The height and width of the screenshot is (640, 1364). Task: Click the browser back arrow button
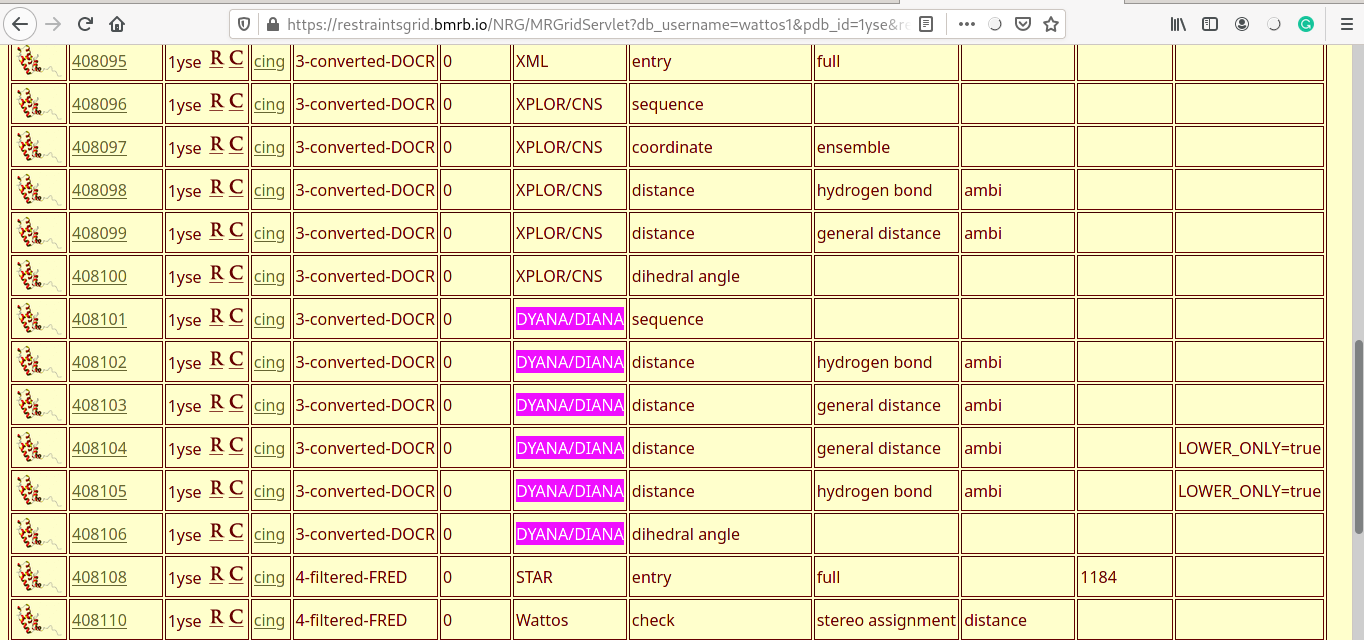[21, 24]
